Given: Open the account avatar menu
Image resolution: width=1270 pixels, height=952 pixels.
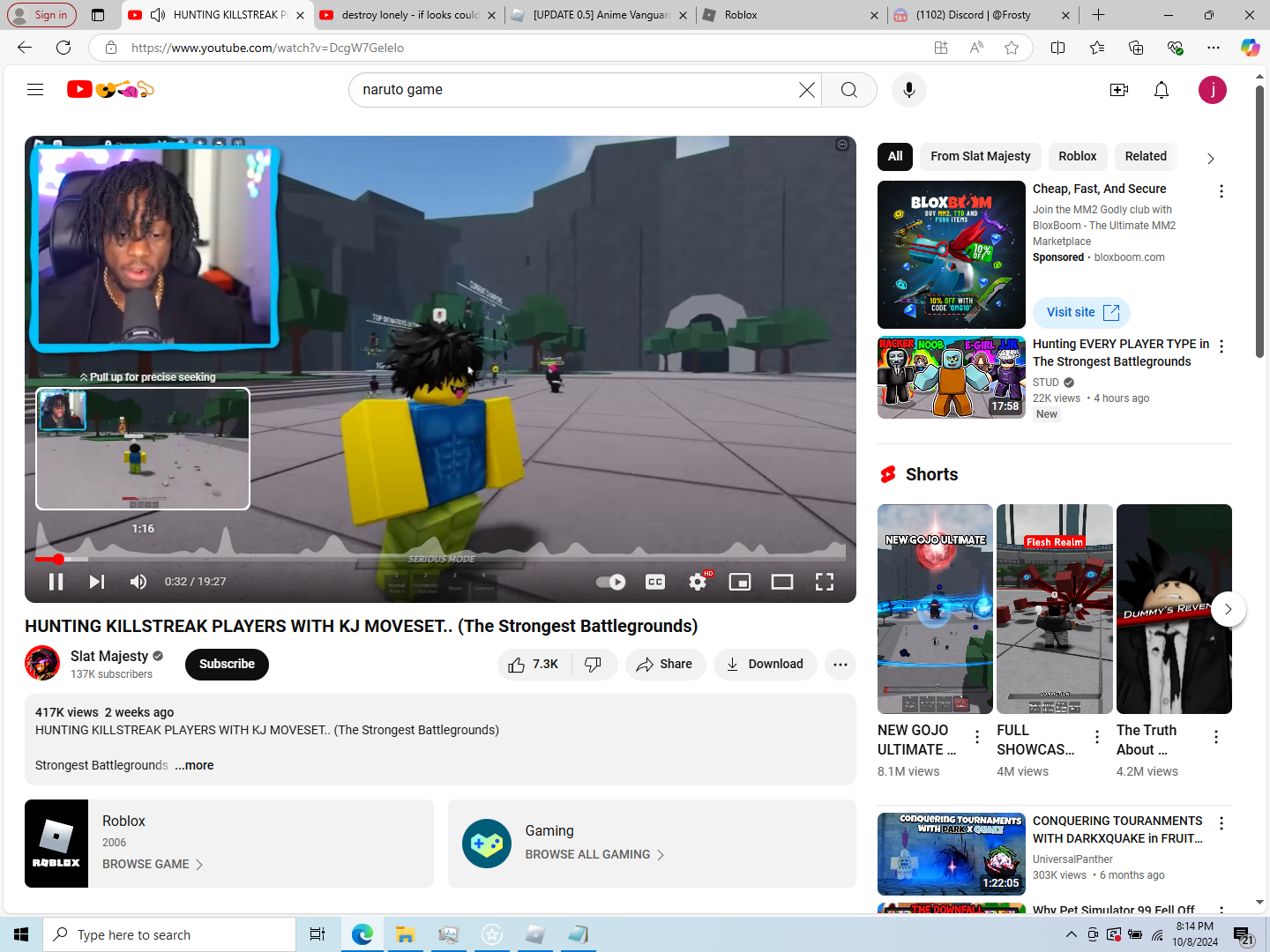Looking at the screenshot, I should tap(1213, 90).
